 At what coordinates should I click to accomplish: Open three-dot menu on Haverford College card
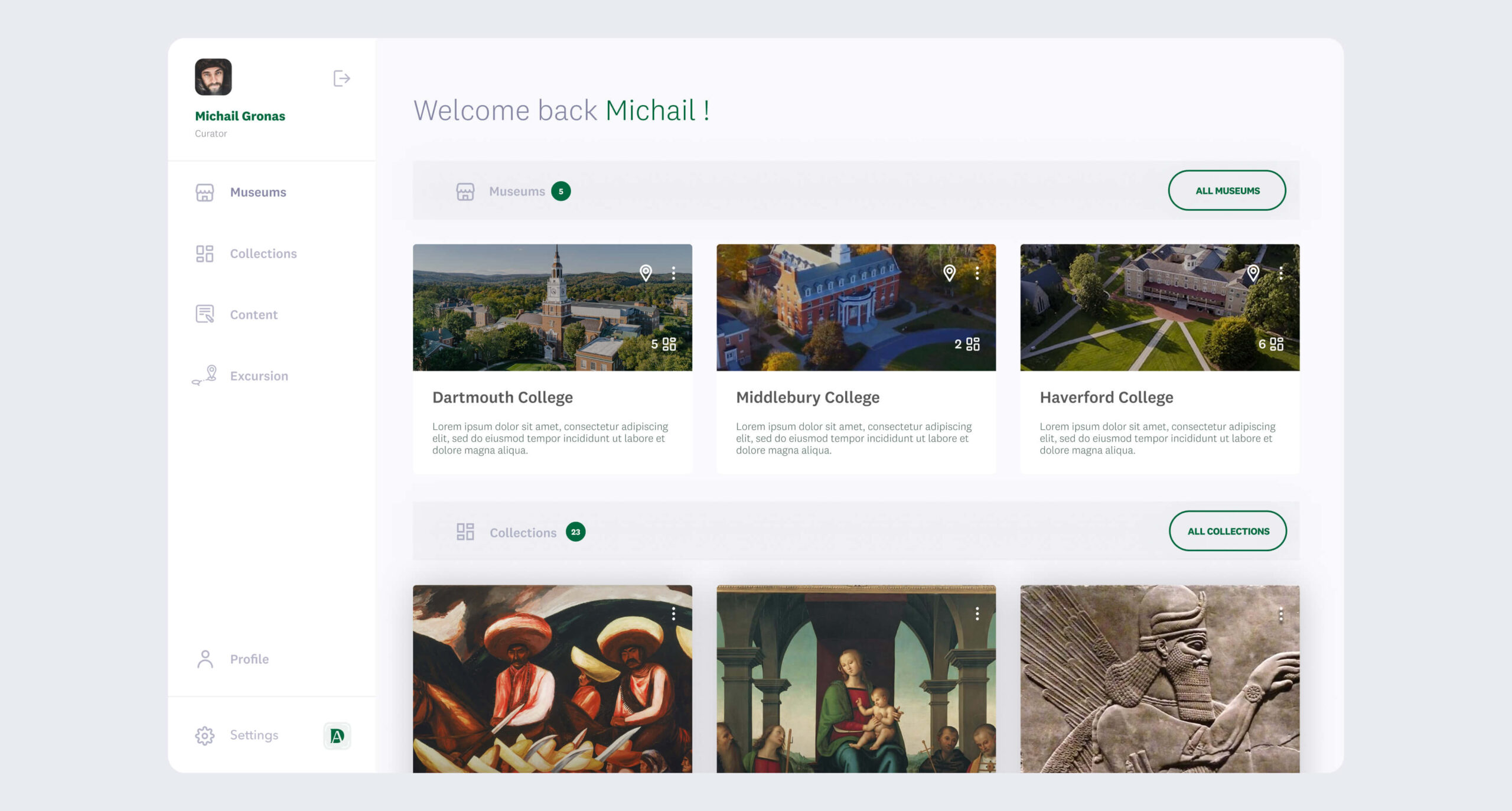[1280, 273]
